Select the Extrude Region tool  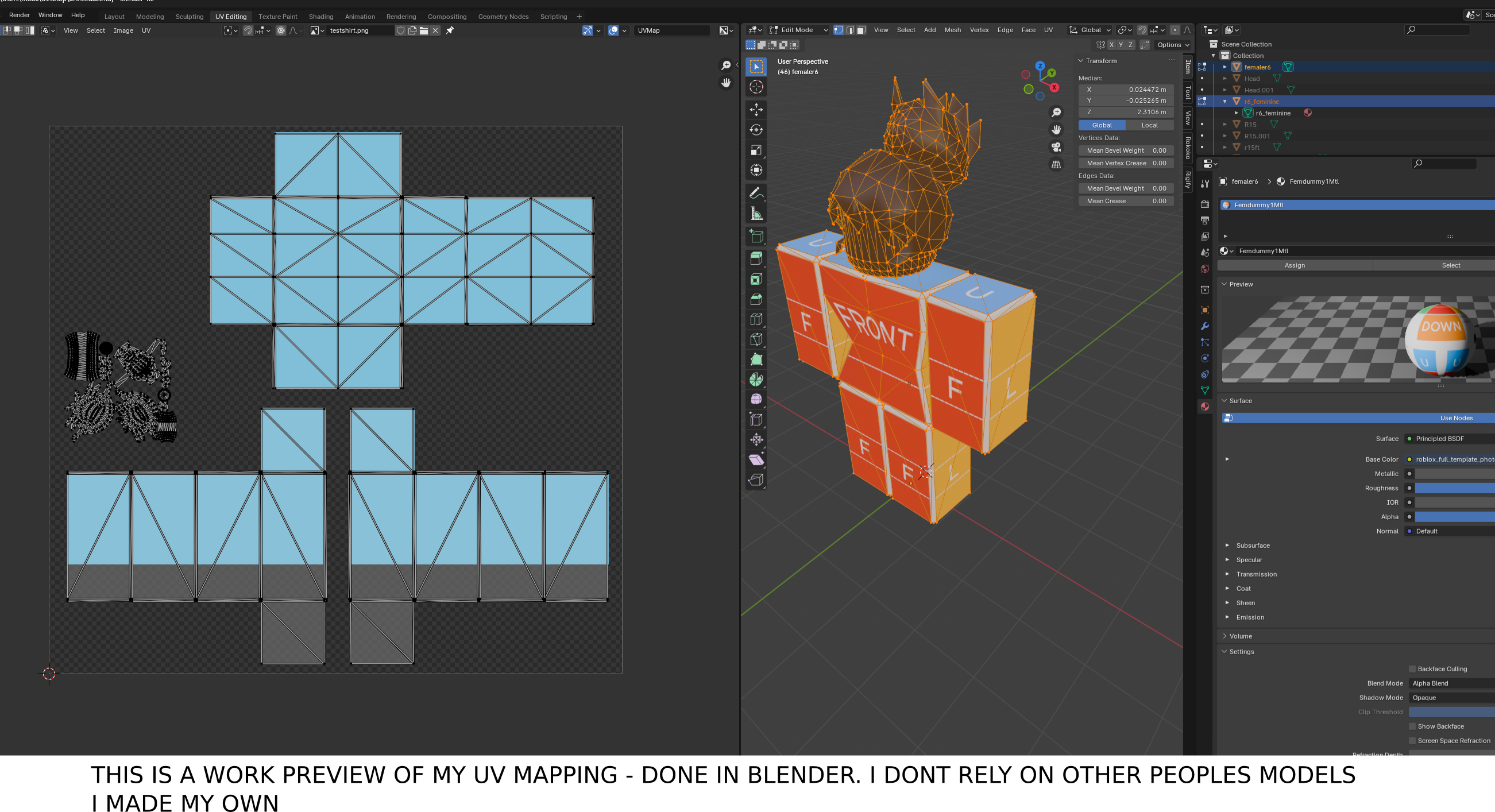pos(756,258)
